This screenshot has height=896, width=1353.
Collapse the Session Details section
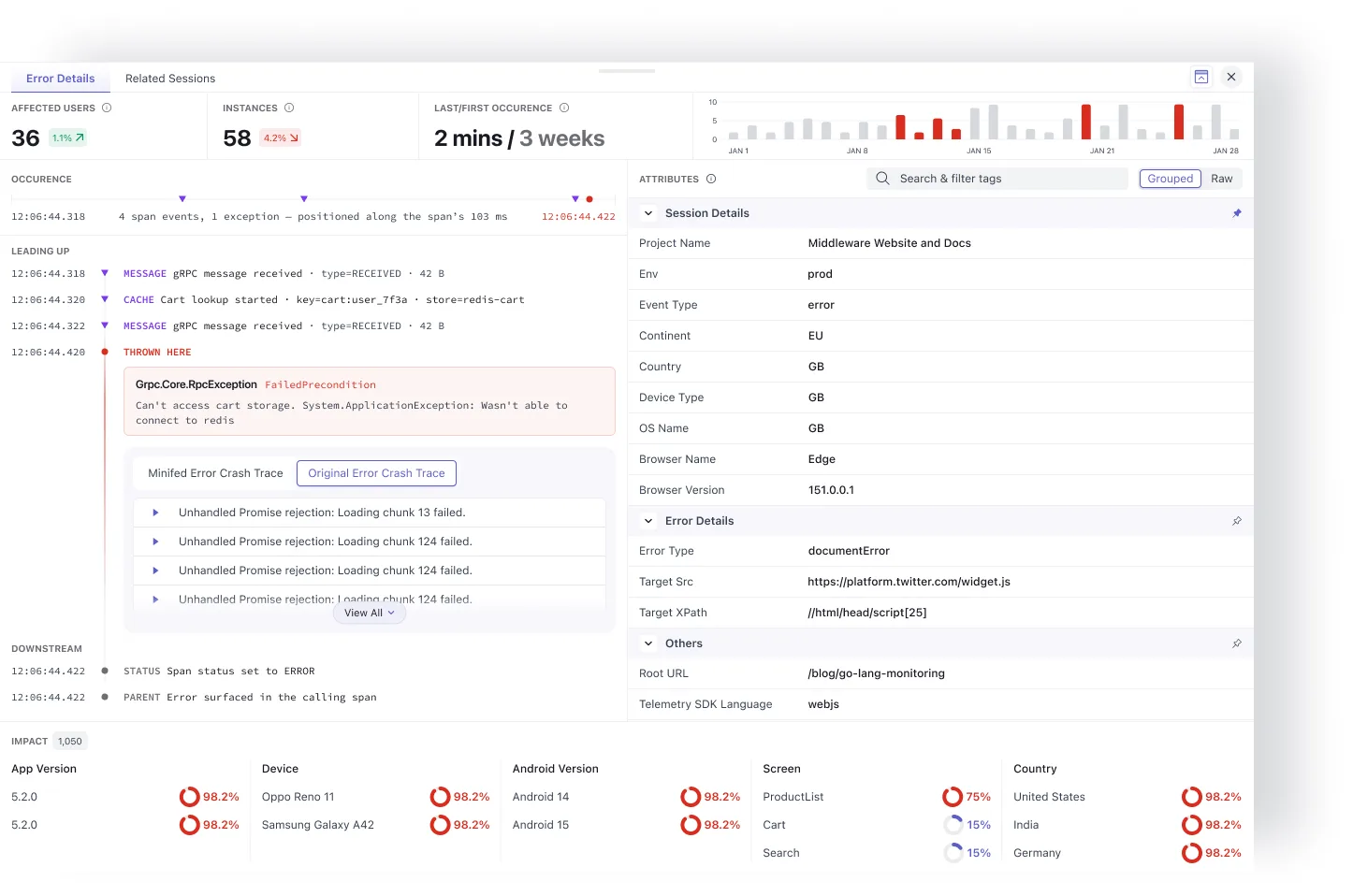click(648, 213)
